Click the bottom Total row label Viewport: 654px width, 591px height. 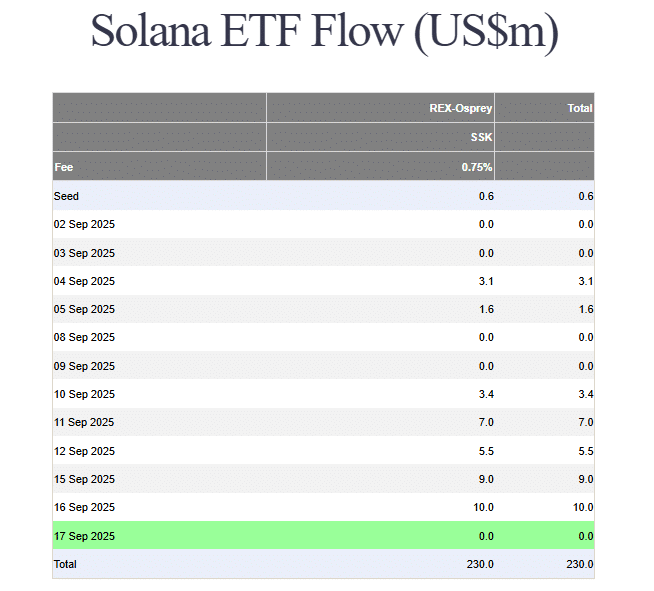(x=65, y=564)
